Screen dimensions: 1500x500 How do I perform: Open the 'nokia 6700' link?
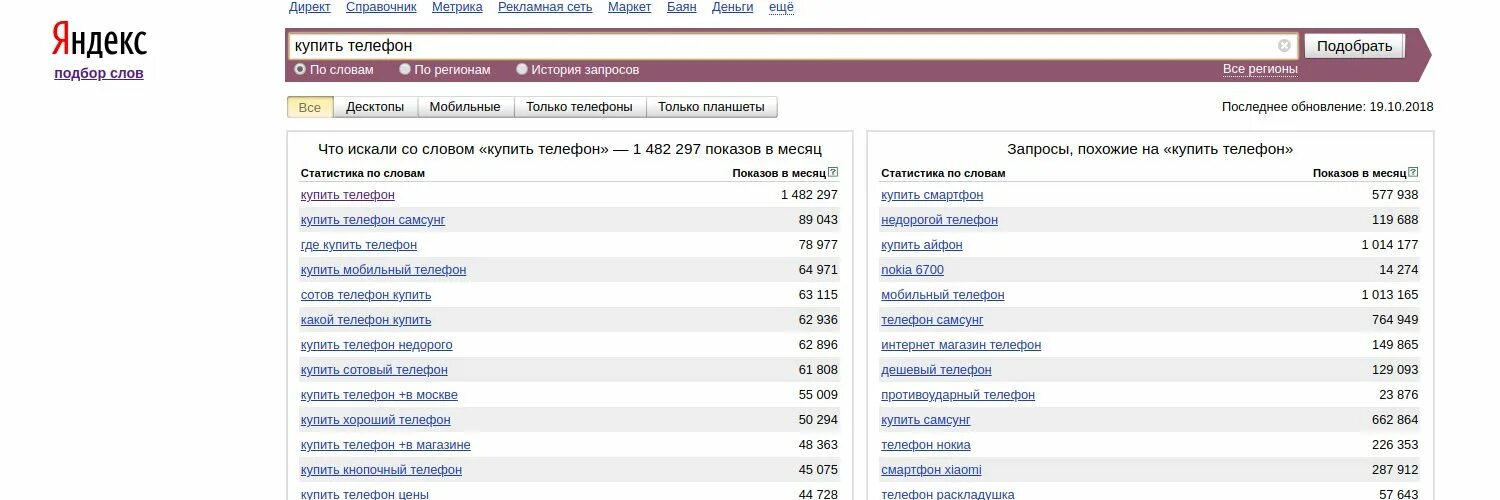tap(912, 270)
